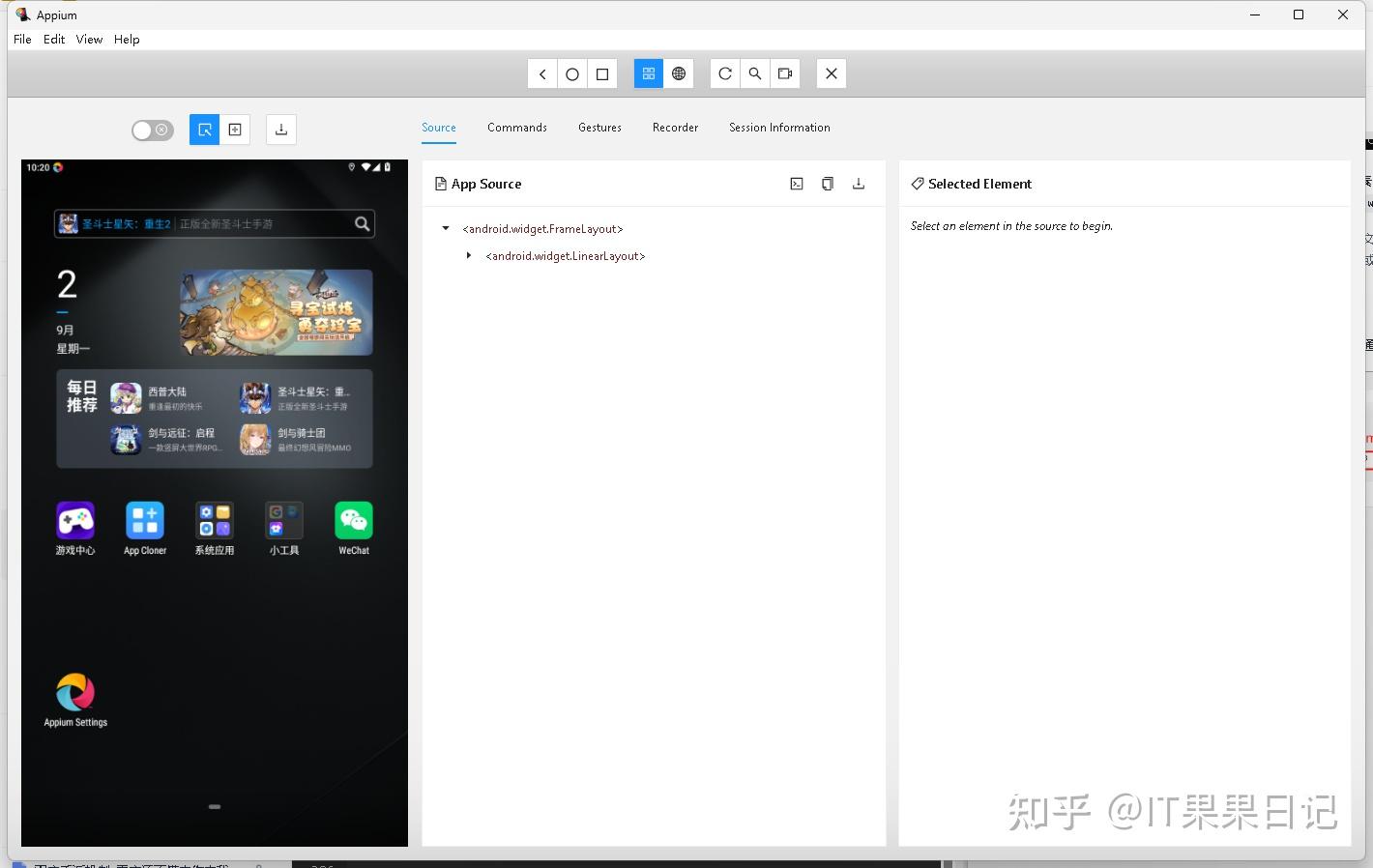Open the Session Information tab
This screenshot has height=868, width=1373.
[x=779, y=127]
